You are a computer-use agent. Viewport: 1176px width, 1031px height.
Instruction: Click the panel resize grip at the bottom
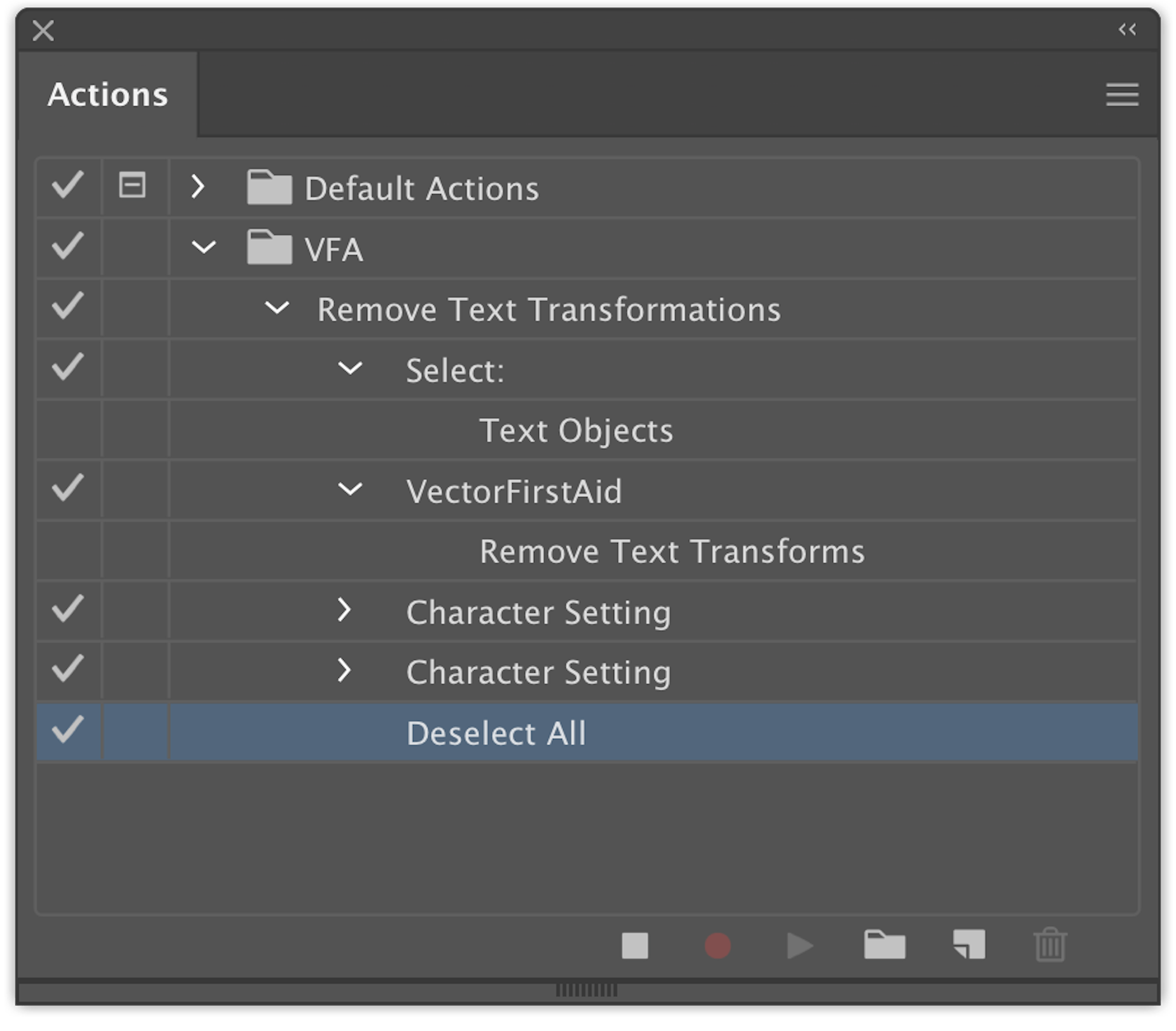585,989
